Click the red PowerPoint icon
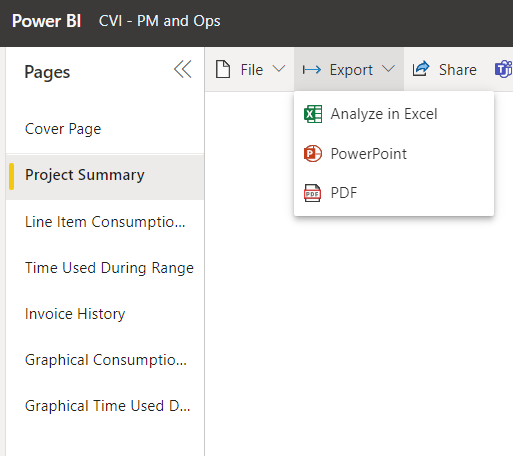 tap(313, 154)
